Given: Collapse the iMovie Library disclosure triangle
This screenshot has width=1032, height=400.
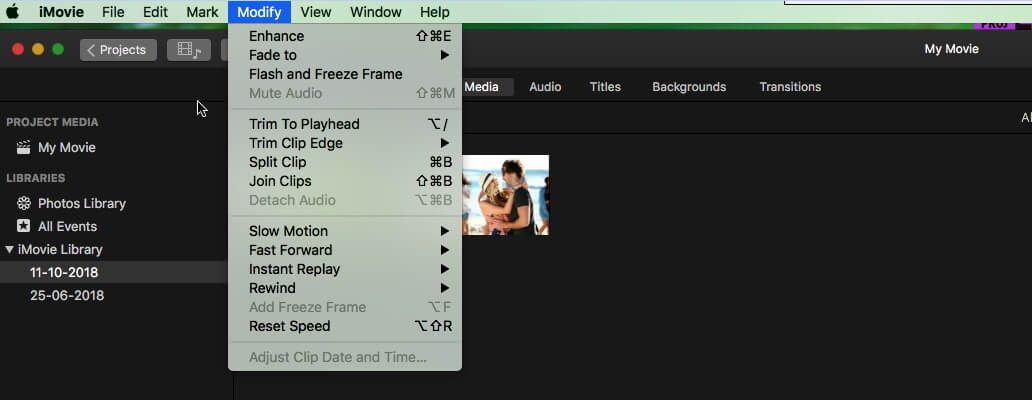Looking at the screenshot, I should coord(9,249).
